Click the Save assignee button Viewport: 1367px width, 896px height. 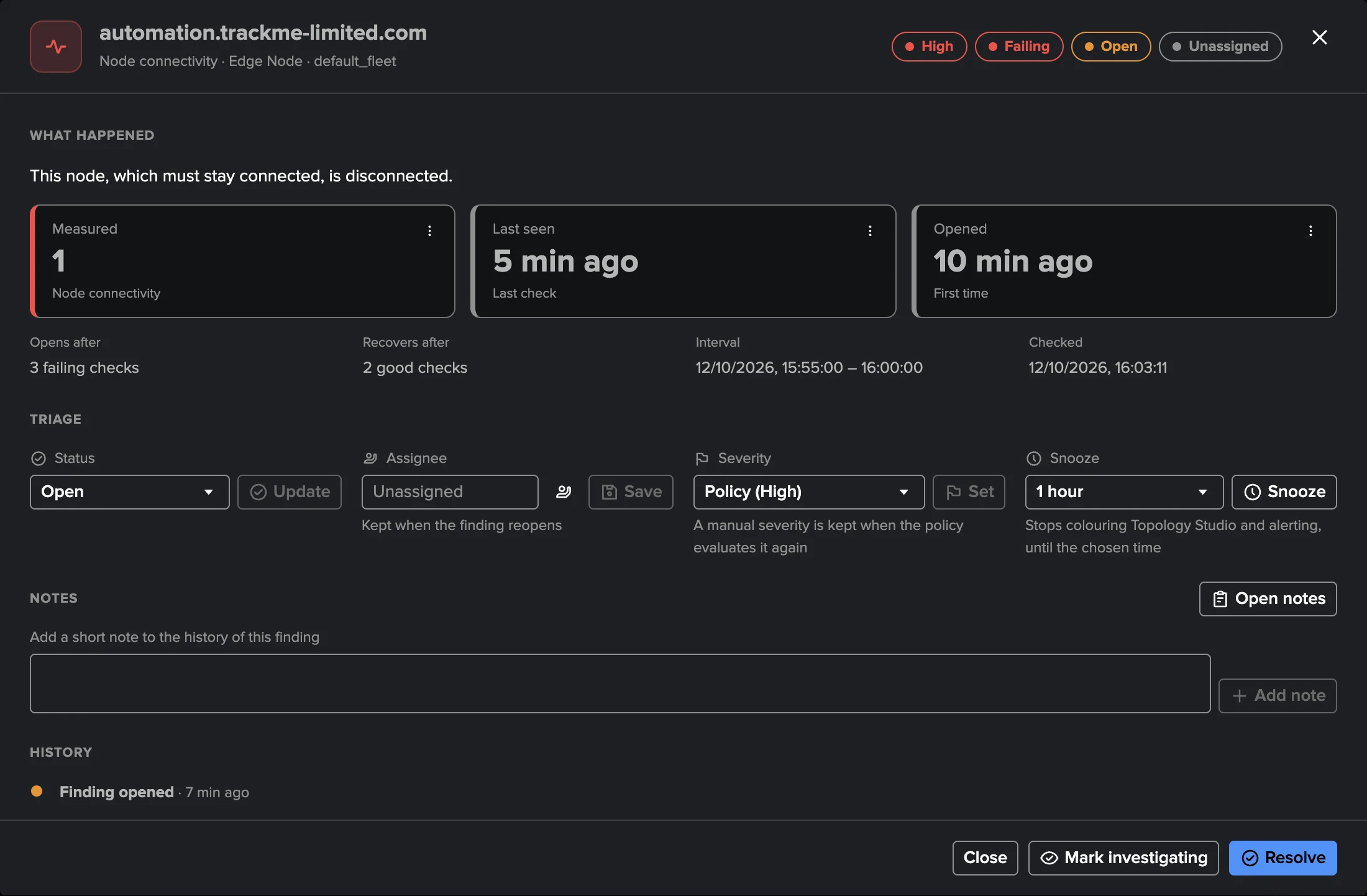click(631, 492)
